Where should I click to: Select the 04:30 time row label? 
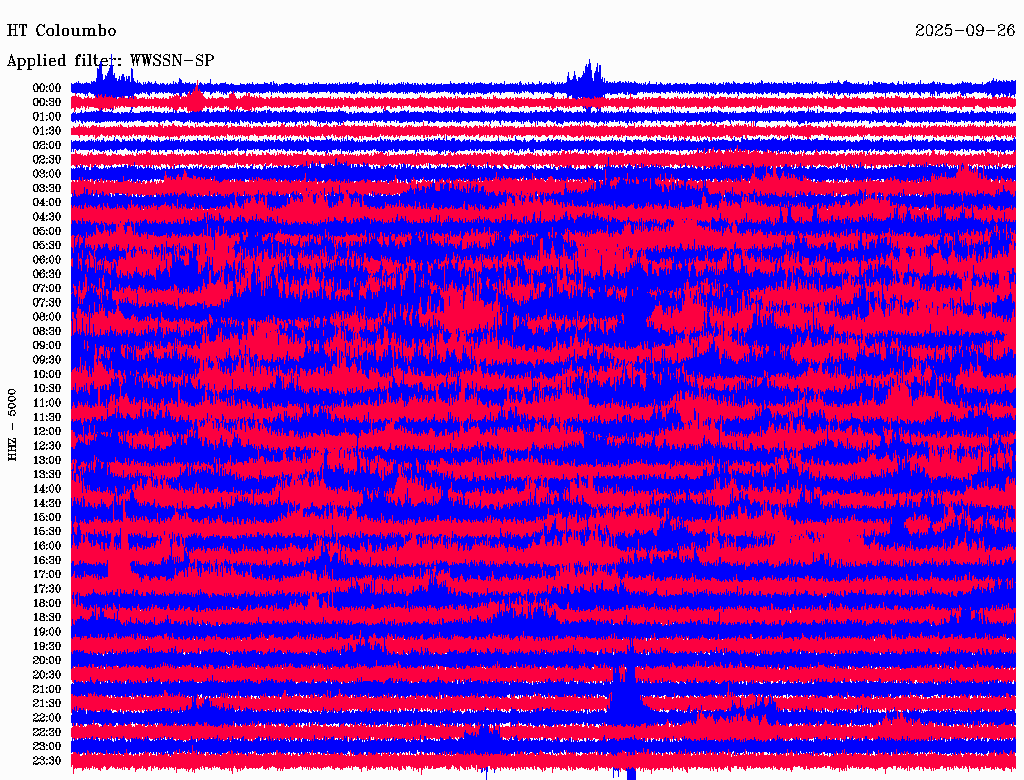(47, 217)
